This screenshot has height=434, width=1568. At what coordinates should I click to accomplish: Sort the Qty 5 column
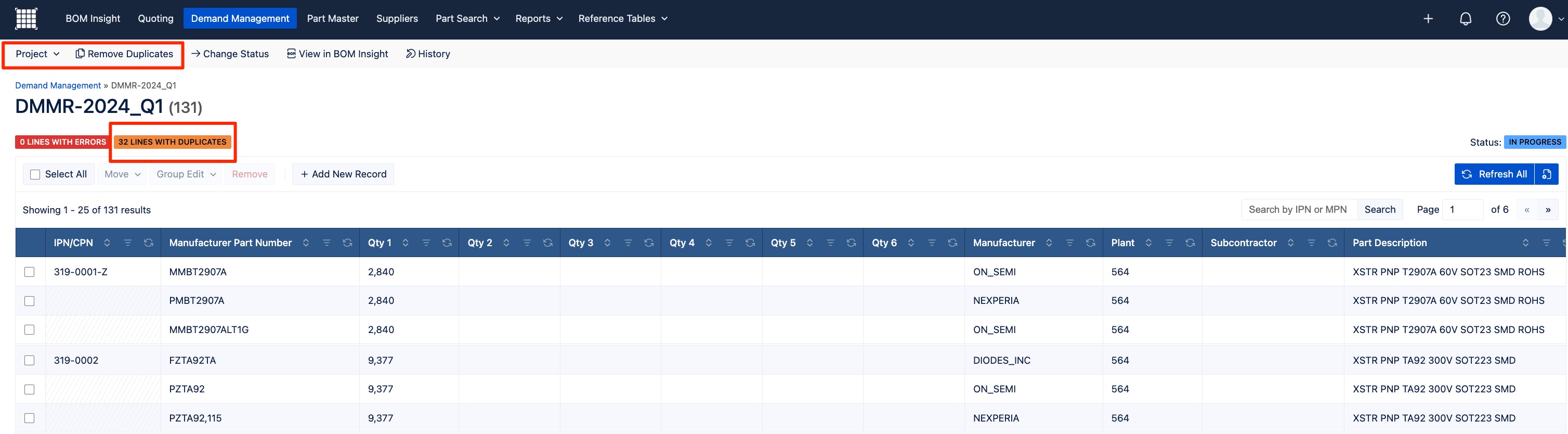[809, 242]
